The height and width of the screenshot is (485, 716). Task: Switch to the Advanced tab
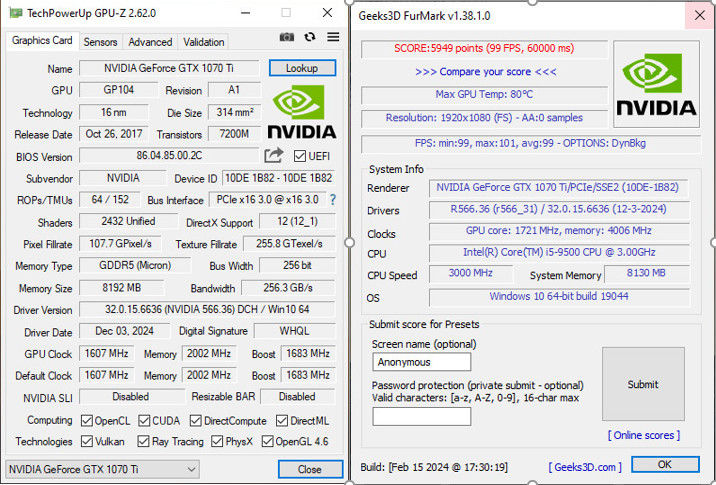point(150,42)
